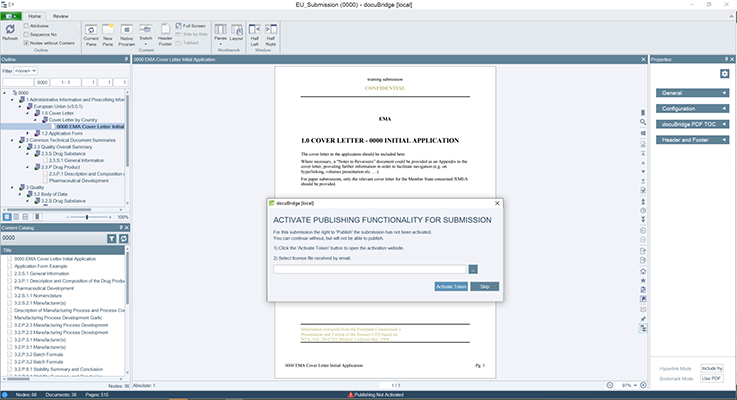Screen dimensions: 737x400
Task: Click the Properties settings gear icon
Action: click(x=724, y=74)
